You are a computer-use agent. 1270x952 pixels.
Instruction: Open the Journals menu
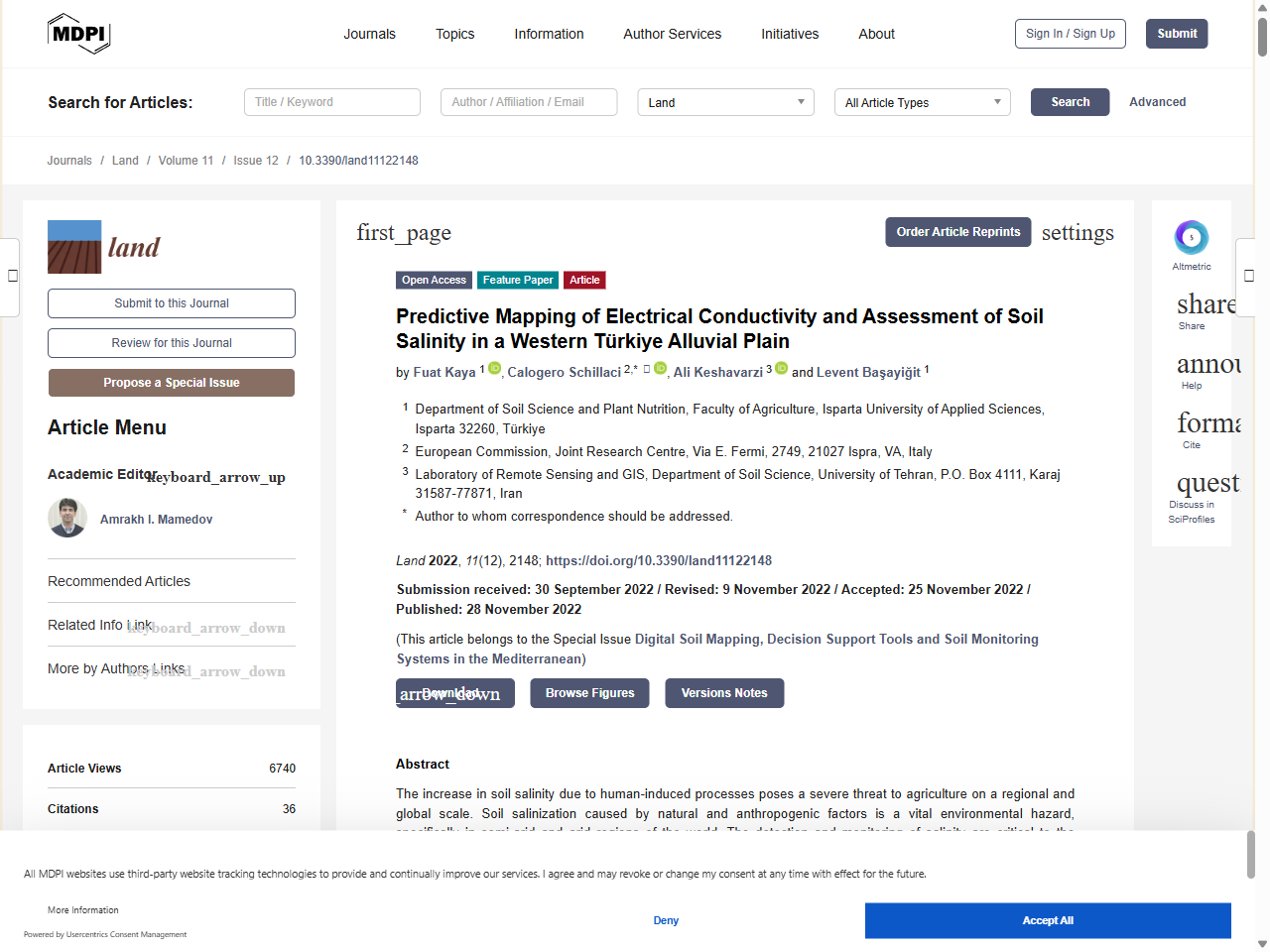tap(369, 34)
